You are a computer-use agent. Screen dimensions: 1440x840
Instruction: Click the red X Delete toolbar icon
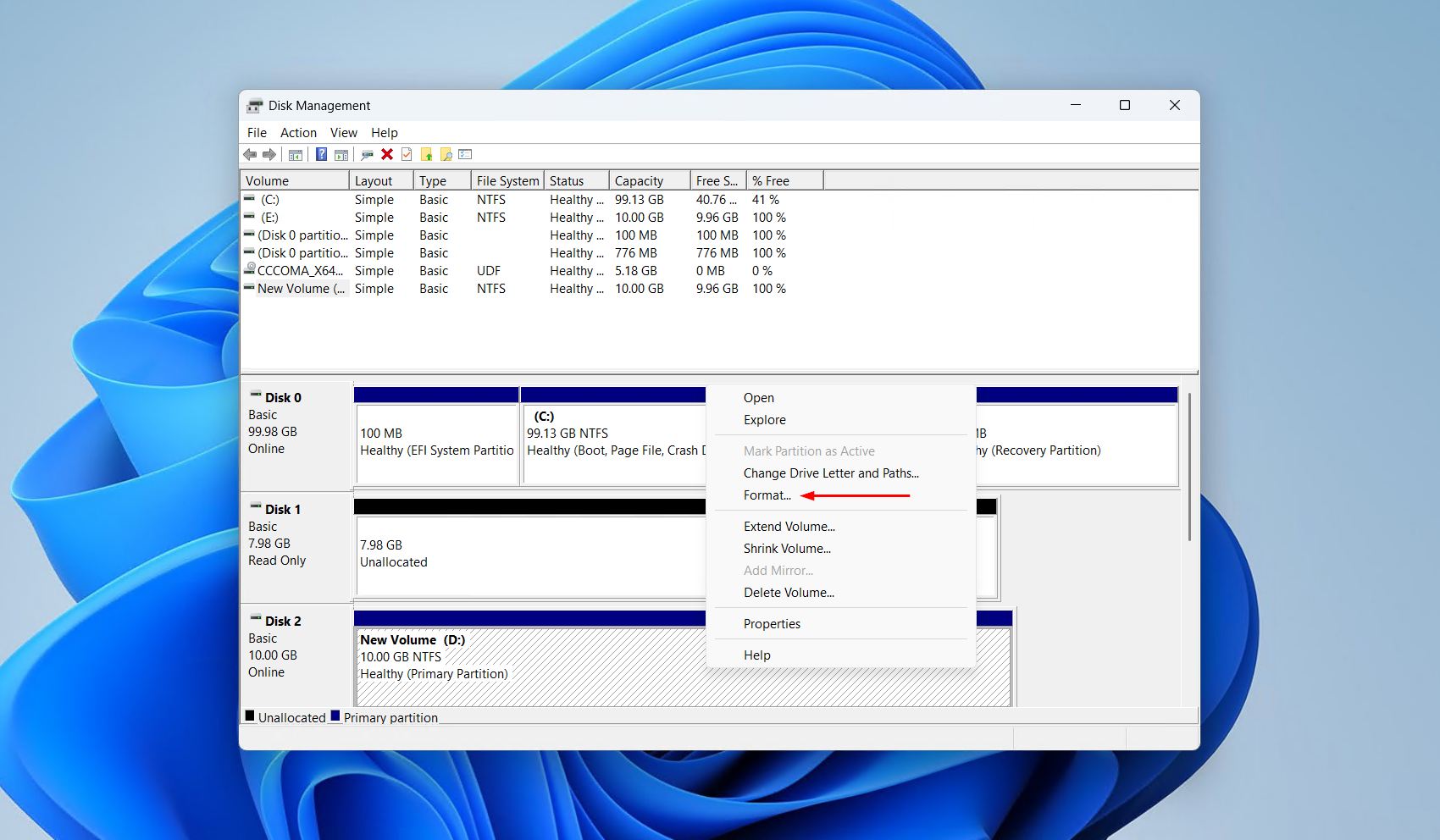pos(387,154)
